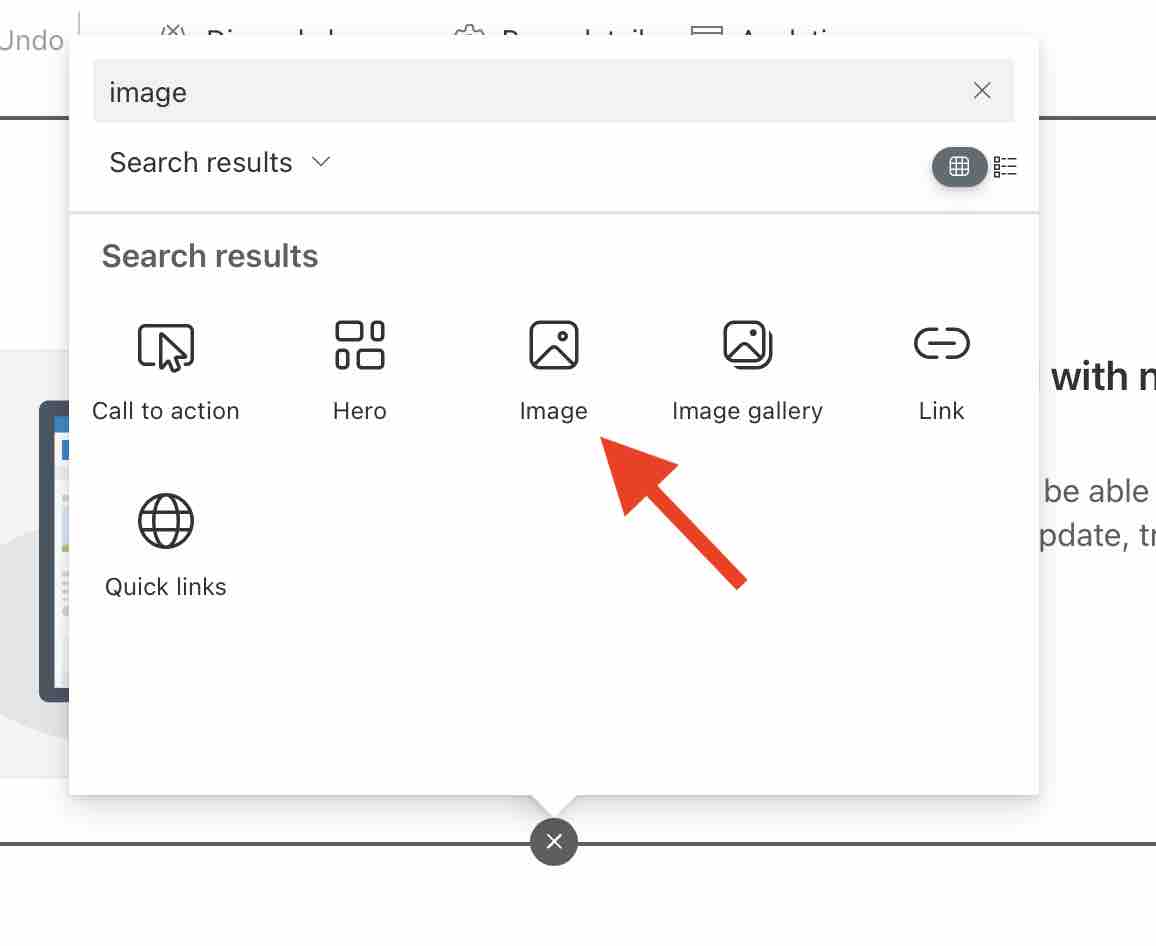Switch search results to grid view
This screenshot has width=1156, height=946.
[x=959, y=166]
